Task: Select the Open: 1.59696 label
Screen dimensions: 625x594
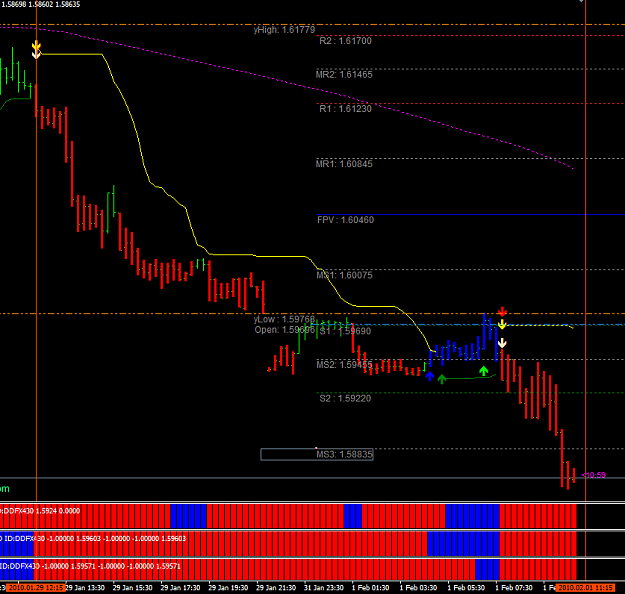Action: 285,330
